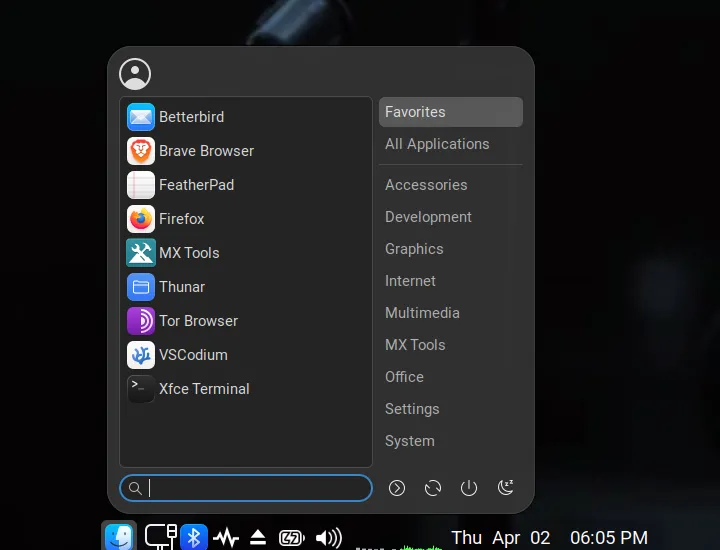Open the Internet category
Image resolution: width=720 pixels, height=550 pixels.
[x=451, y=281]
